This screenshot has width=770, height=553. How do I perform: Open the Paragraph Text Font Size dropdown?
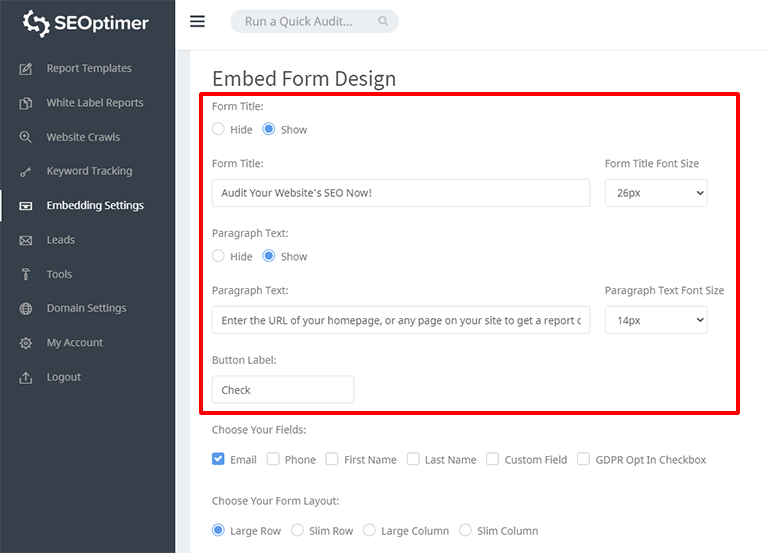coord(655,320)
